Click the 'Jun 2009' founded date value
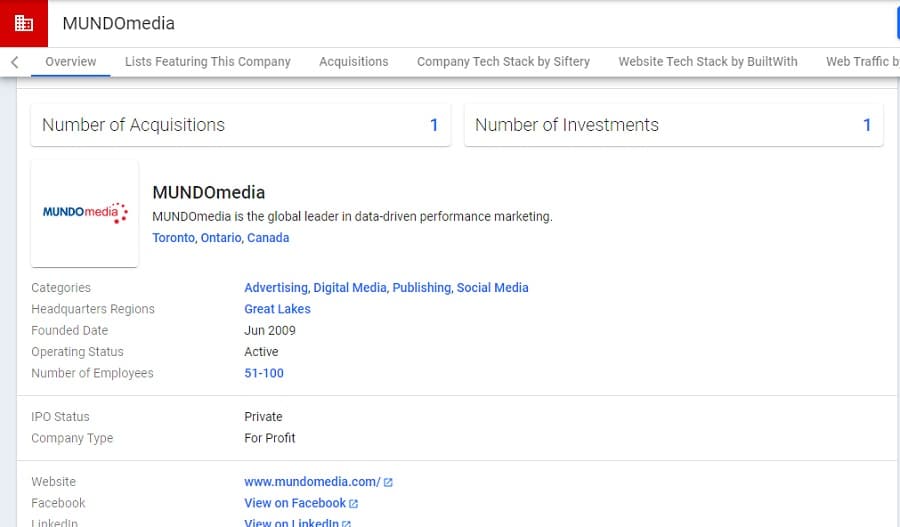900x527 pixels. pos(270,331)
